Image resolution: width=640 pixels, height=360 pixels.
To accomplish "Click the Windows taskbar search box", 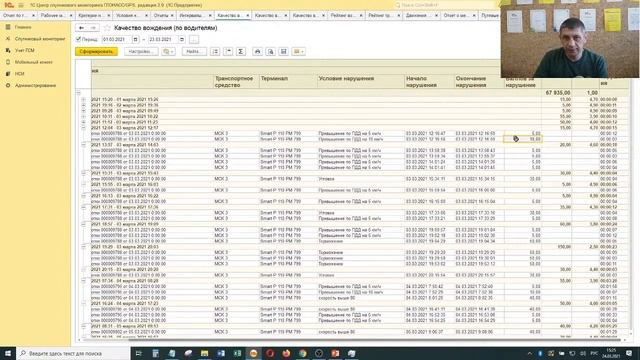I will point(73,353).
